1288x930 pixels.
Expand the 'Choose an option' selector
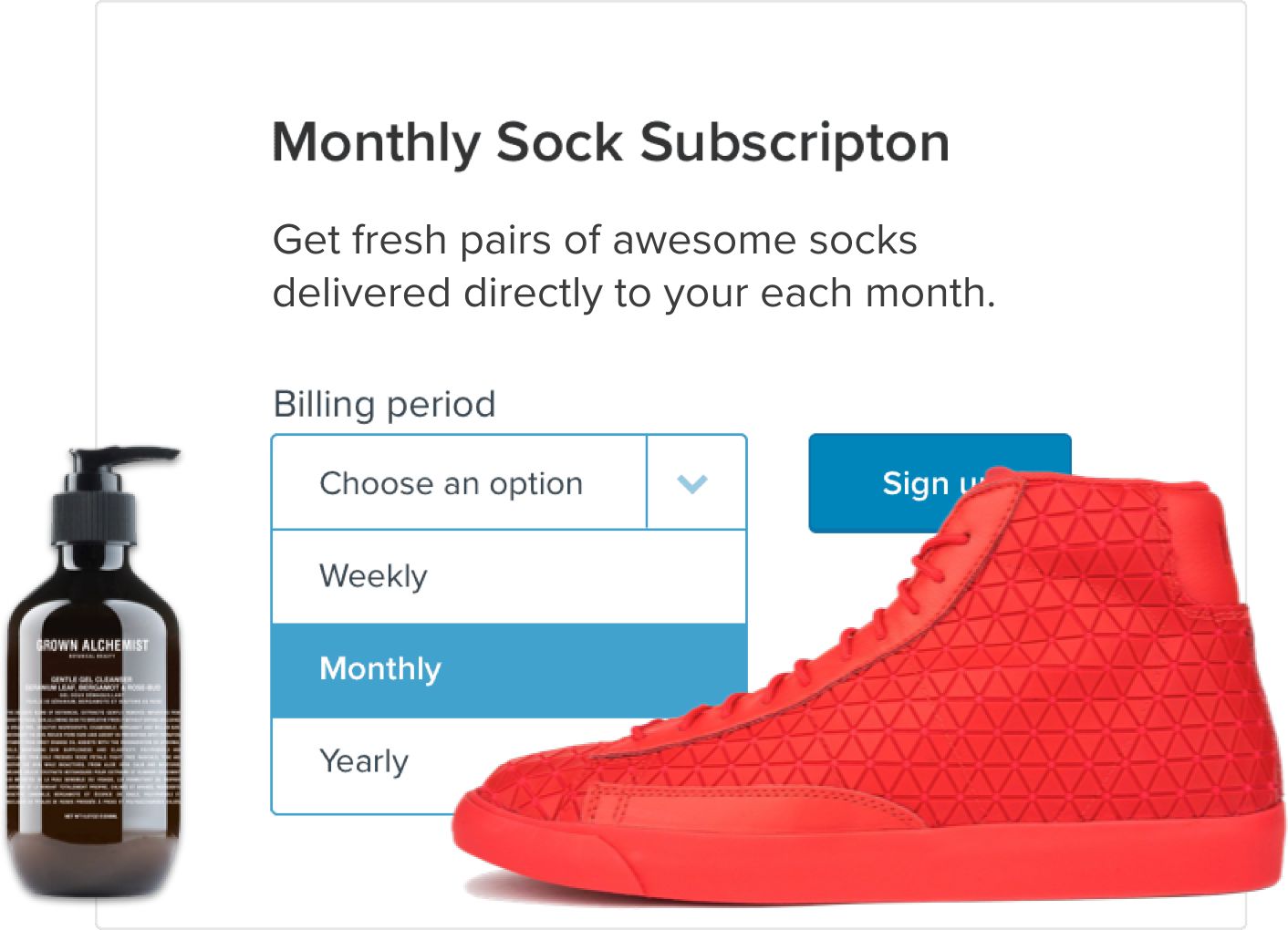(x=456, y=483)
